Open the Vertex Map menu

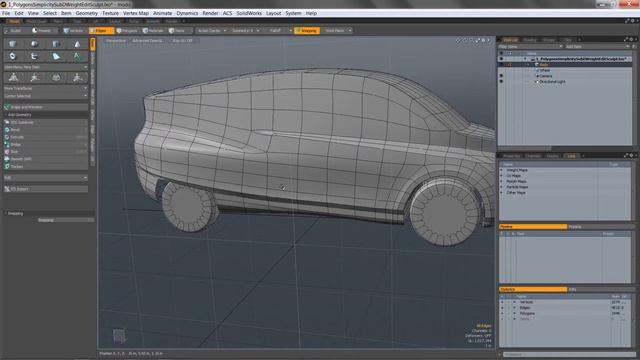tap(136, 13)
